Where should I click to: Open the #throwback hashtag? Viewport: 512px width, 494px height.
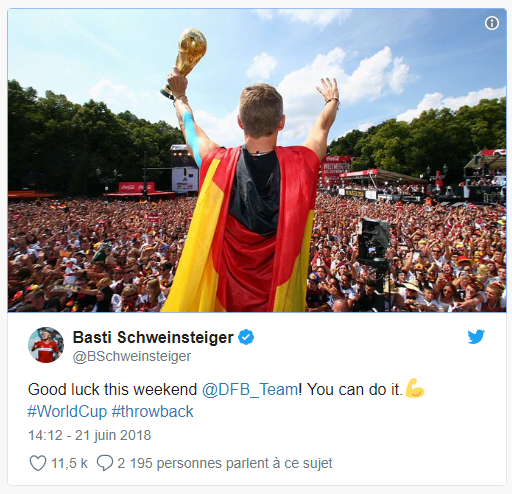[x=152, y=411]
